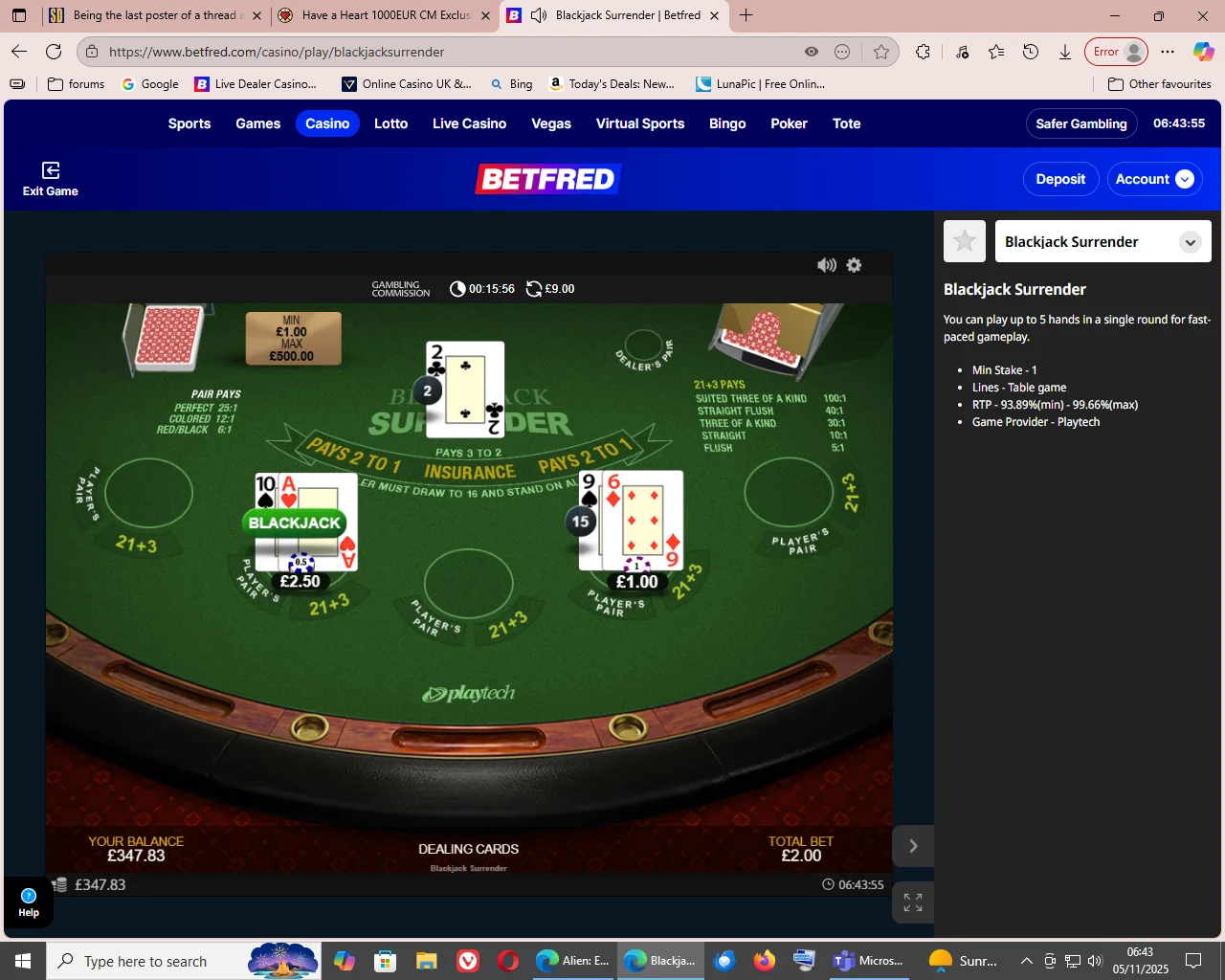Click the Betfred logo
This screenshot has height=980, width=1225.
click(548, 179)
